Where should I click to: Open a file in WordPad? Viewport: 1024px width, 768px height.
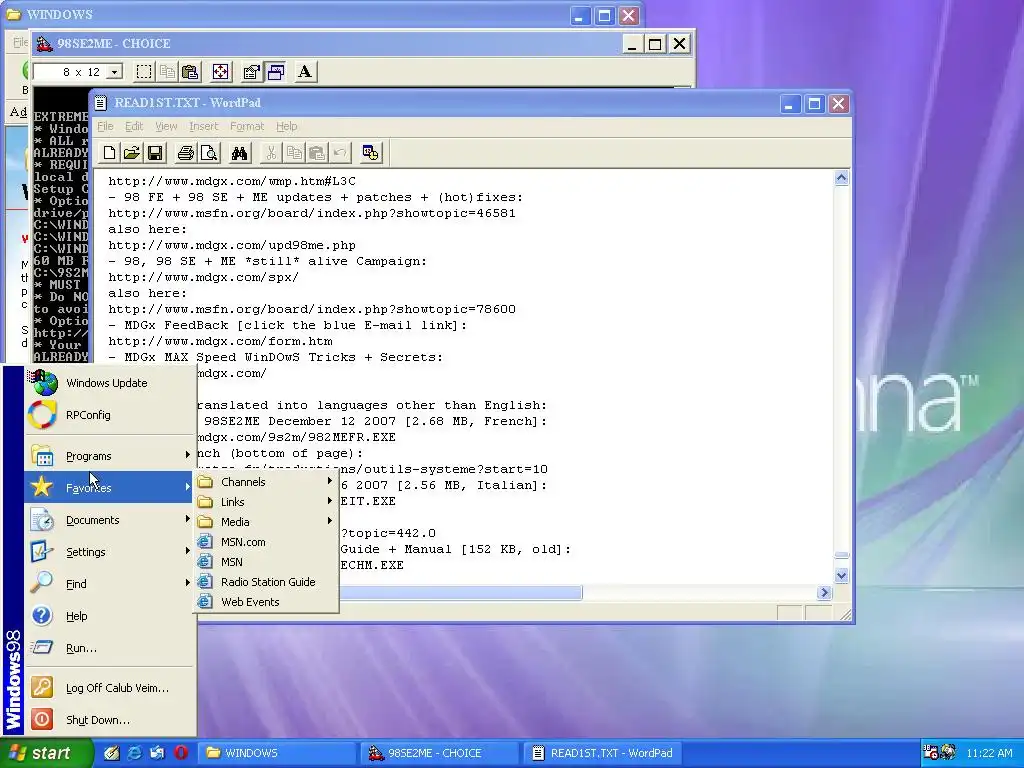click(131, 153)
